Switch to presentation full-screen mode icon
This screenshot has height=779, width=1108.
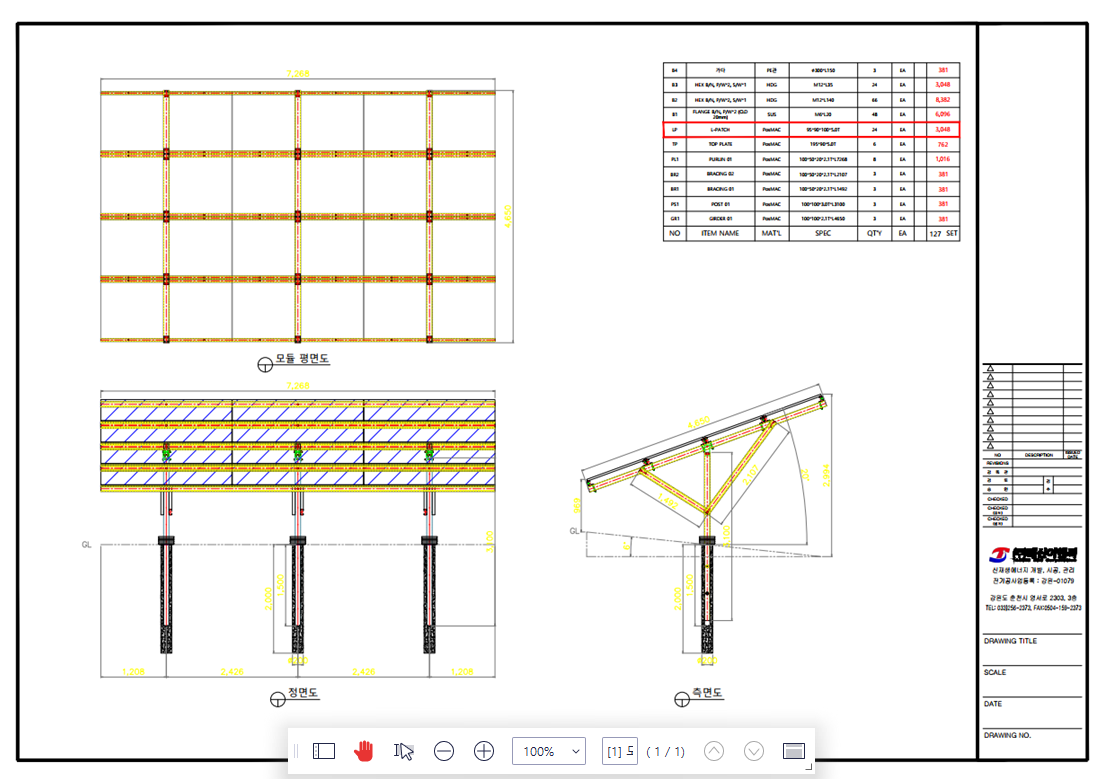[x=794, y=751]
